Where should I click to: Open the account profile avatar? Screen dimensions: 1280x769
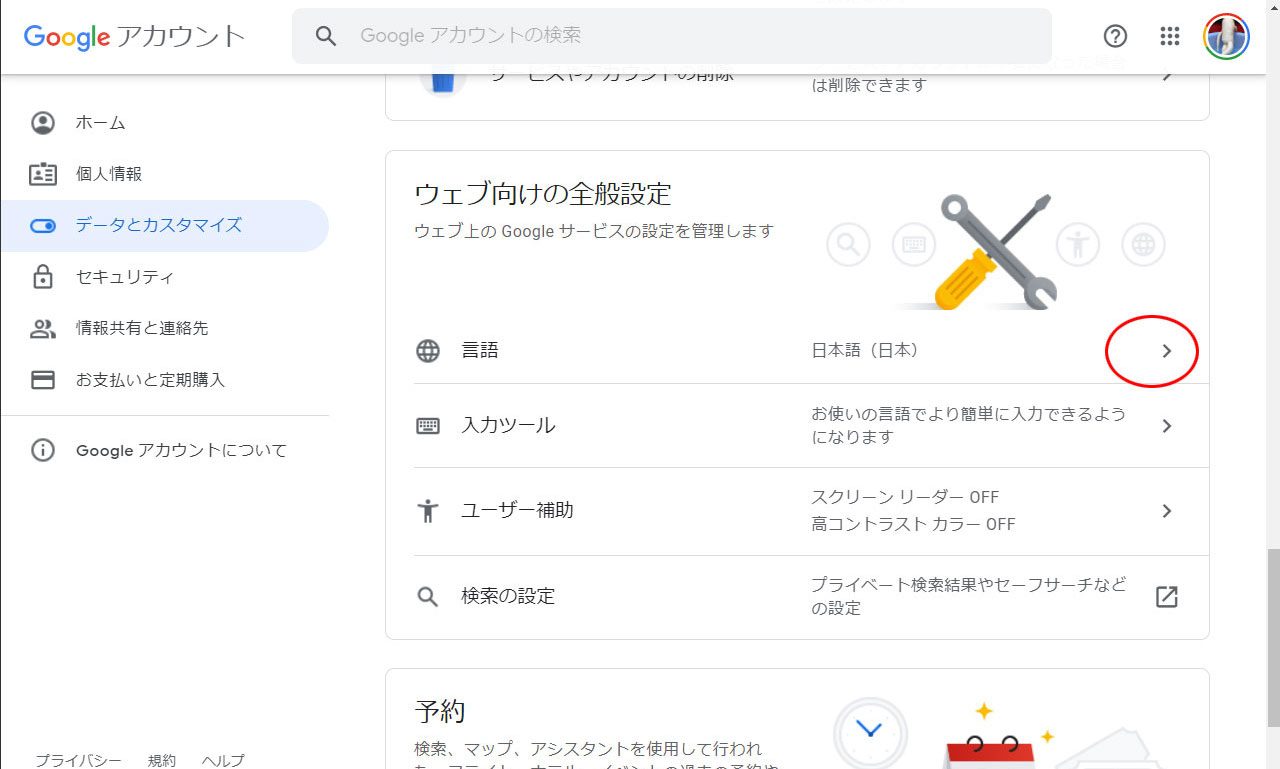[1226, 36]
